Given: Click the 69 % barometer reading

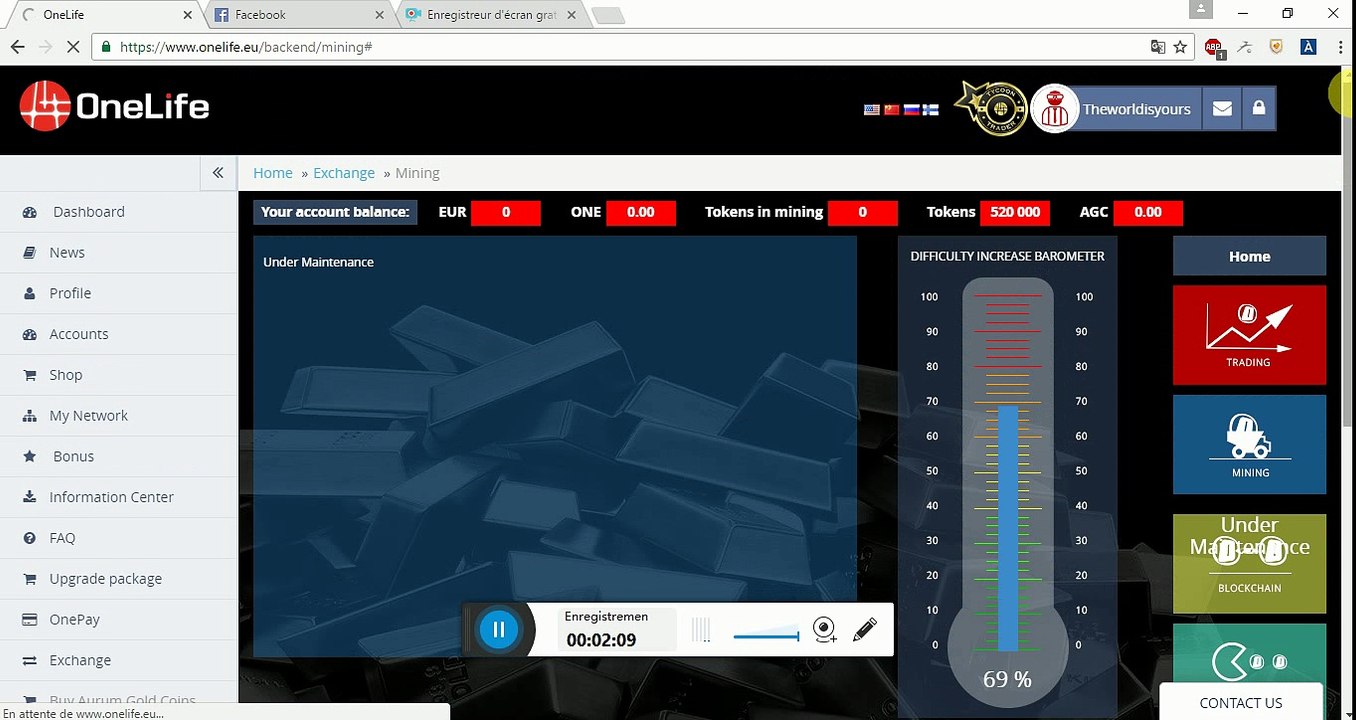Looking at the screenshot, I should pos(1007,680).
